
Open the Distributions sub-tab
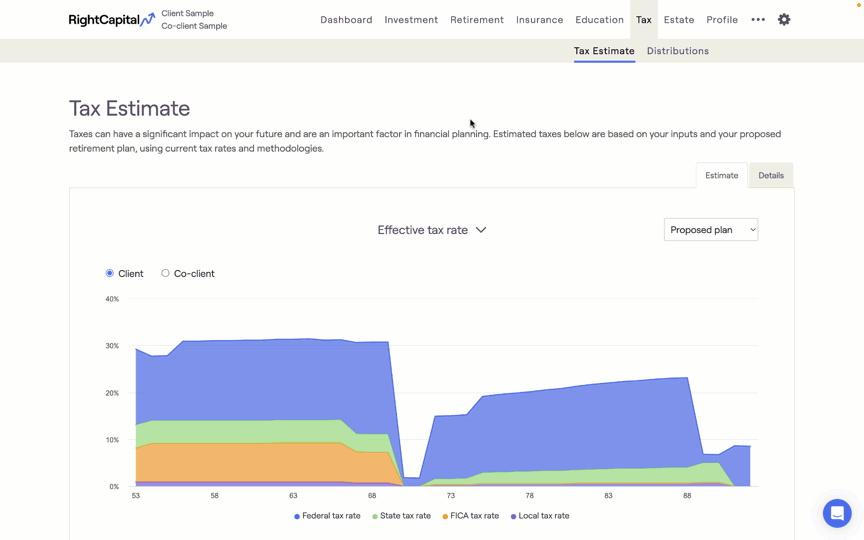[677, 51]
